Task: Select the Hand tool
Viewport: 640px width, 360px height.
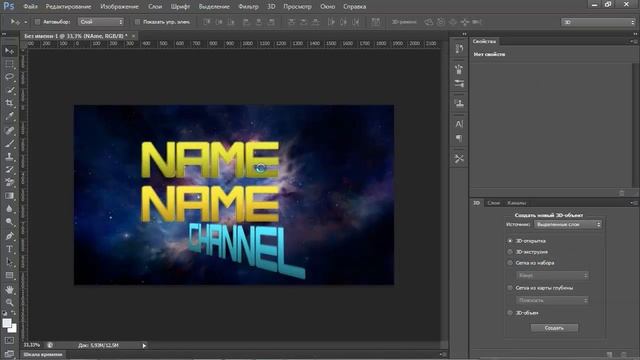Action: tap(10, 289)
